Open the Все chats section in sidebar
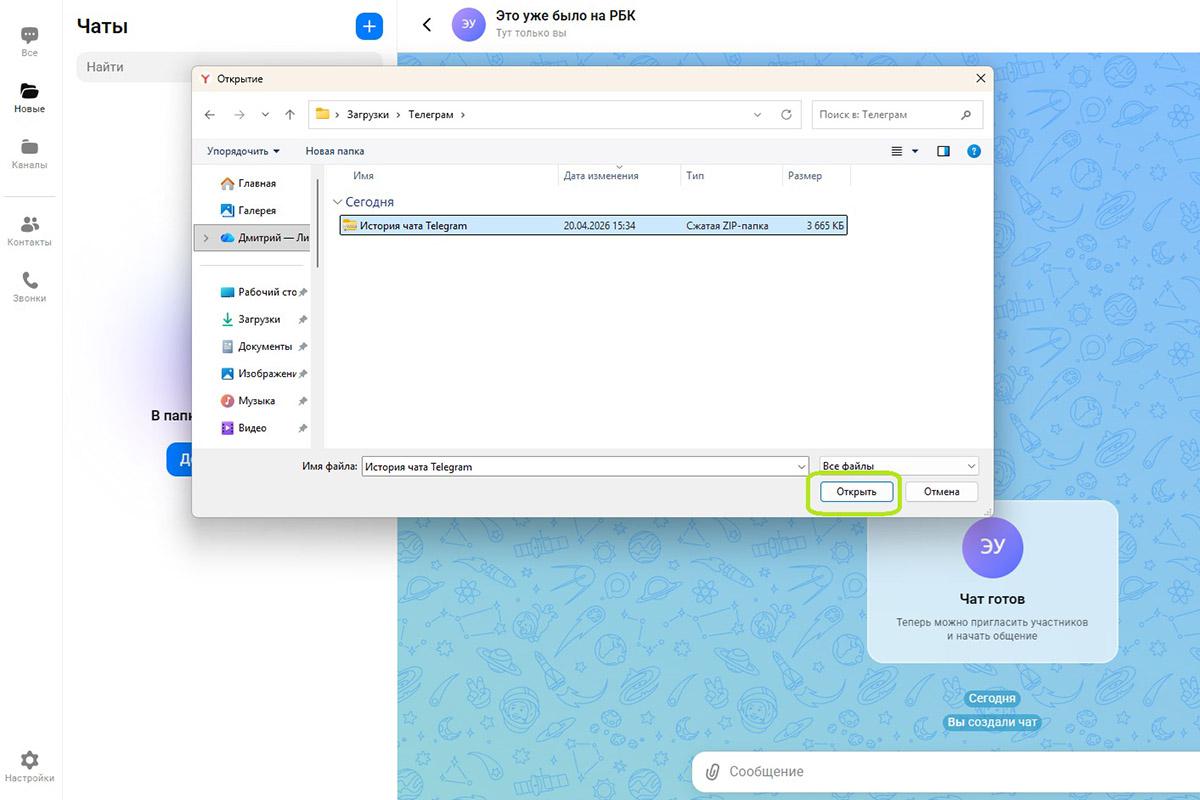Image resolution: width=1200 pixels, height=800 pixels. pos(30,41)
